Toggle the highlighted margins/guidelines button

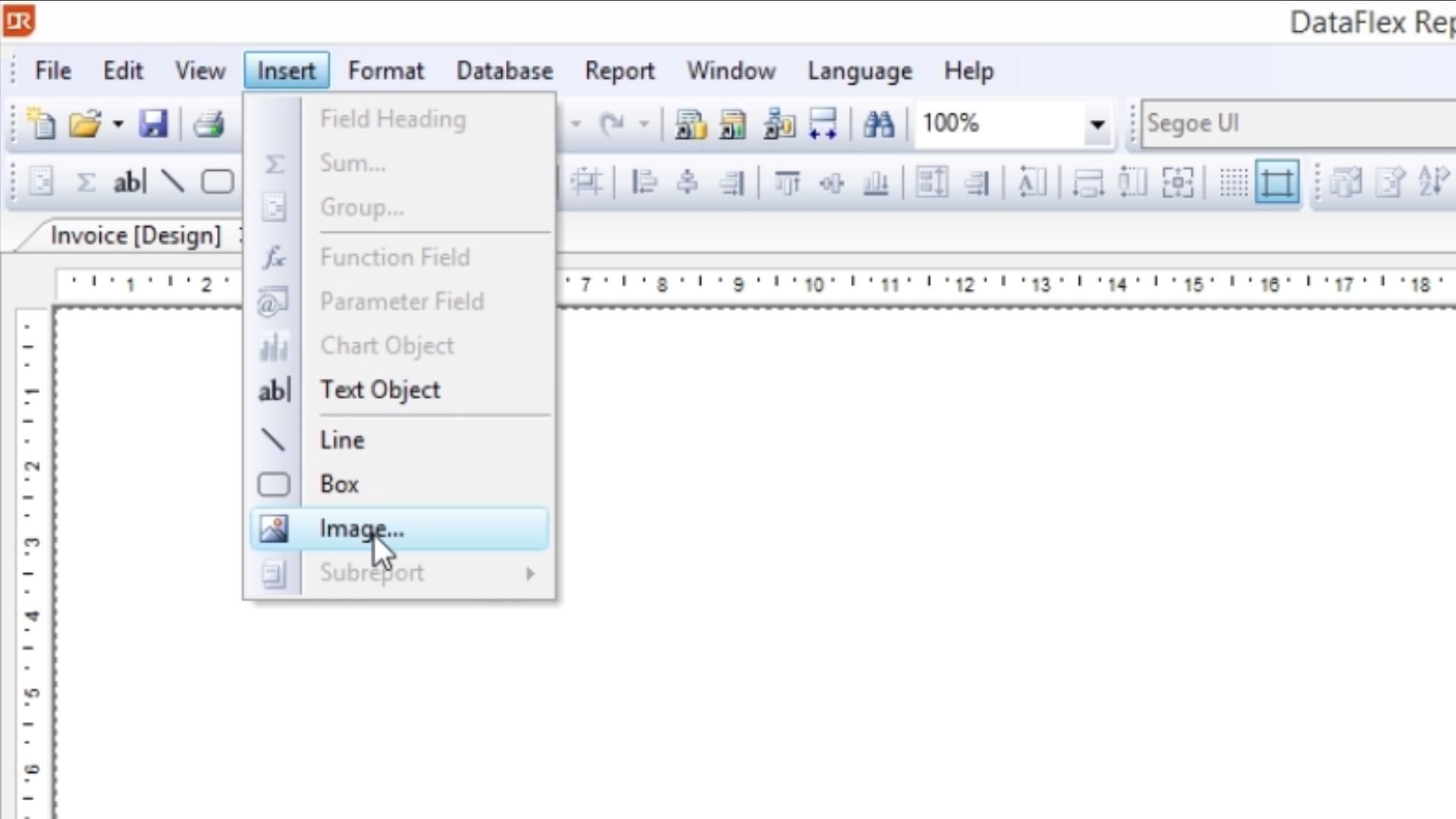(1277, 182)
